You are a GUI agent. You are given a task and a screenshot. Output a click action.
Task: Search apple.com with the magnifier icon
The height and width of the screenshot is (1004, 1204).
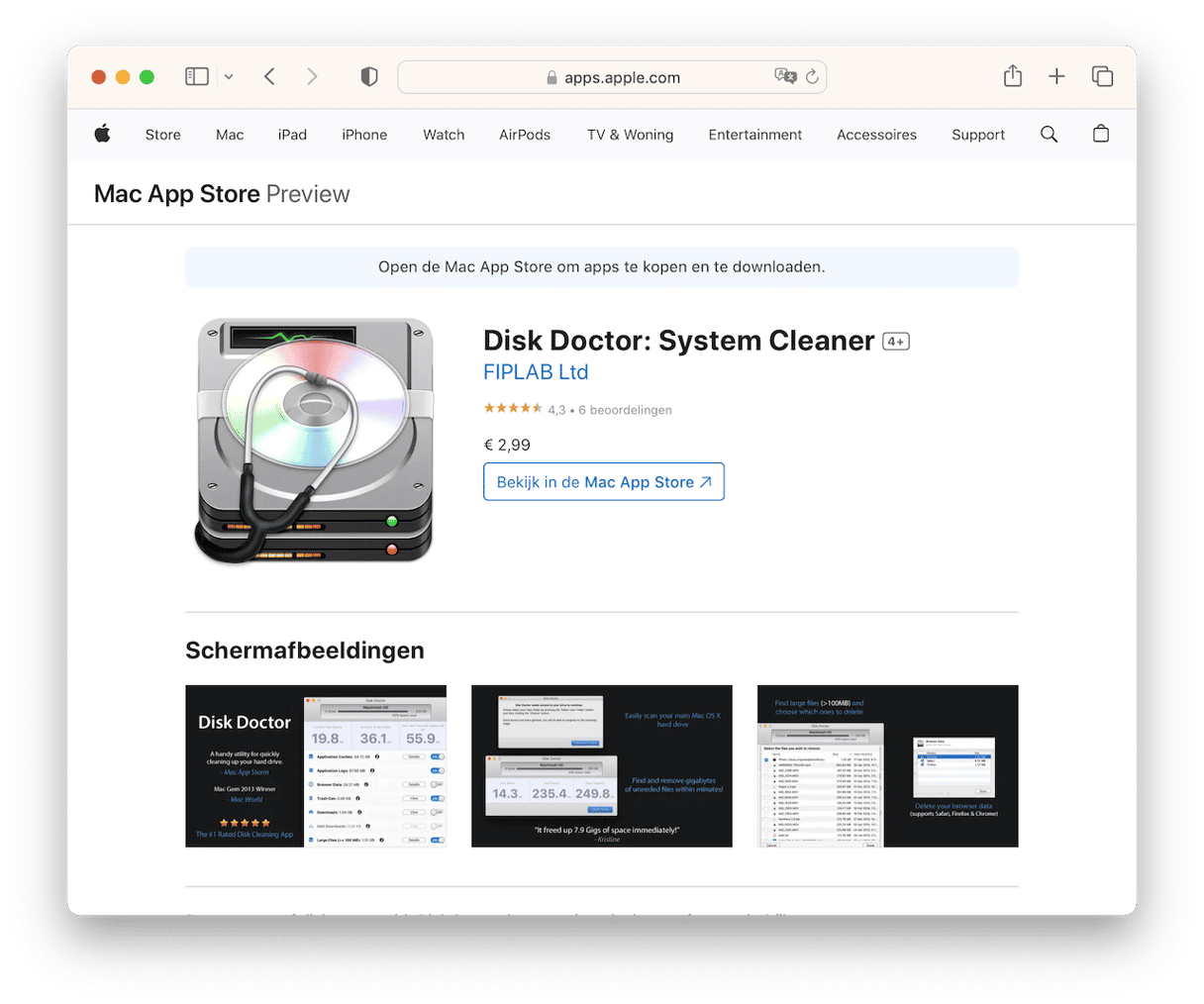click(x=1050, y=134)
